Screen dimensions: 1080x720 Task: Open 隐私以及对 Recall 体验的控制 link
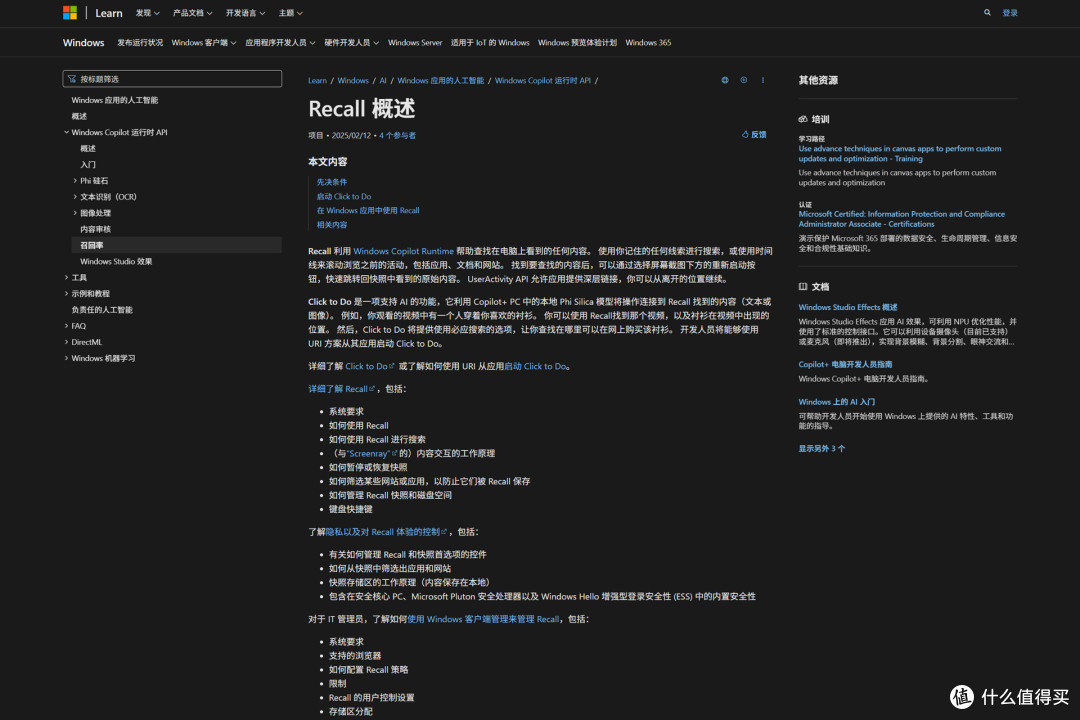point(386,532)
